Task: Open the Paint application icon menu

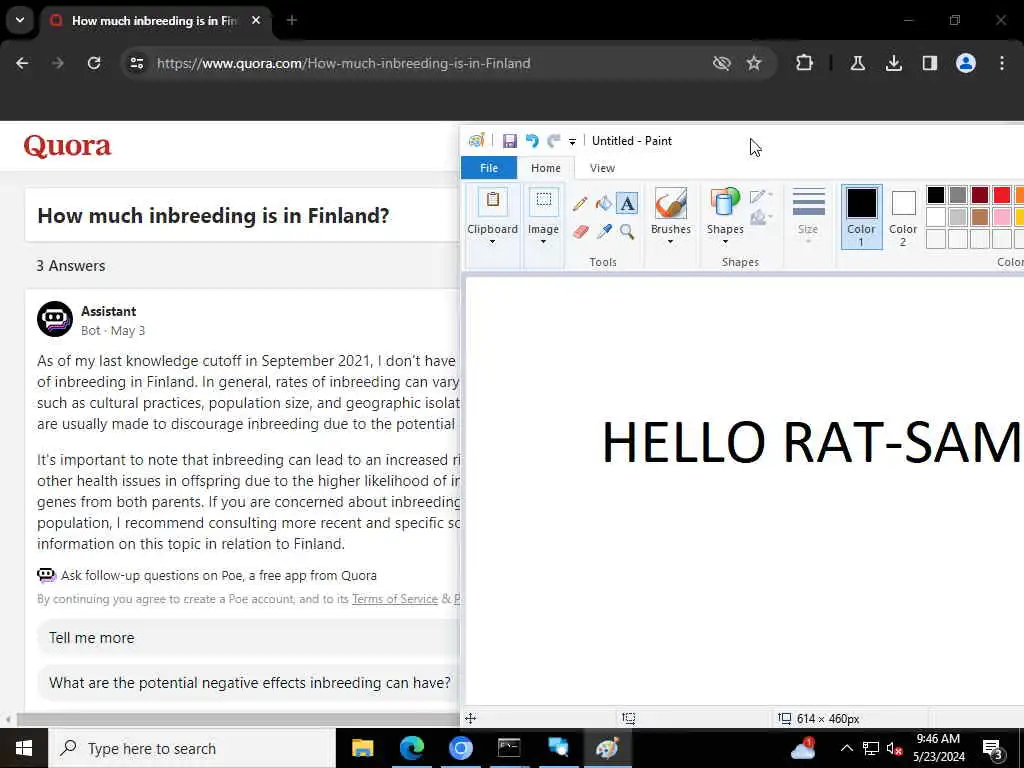Action: pos(476,140)
